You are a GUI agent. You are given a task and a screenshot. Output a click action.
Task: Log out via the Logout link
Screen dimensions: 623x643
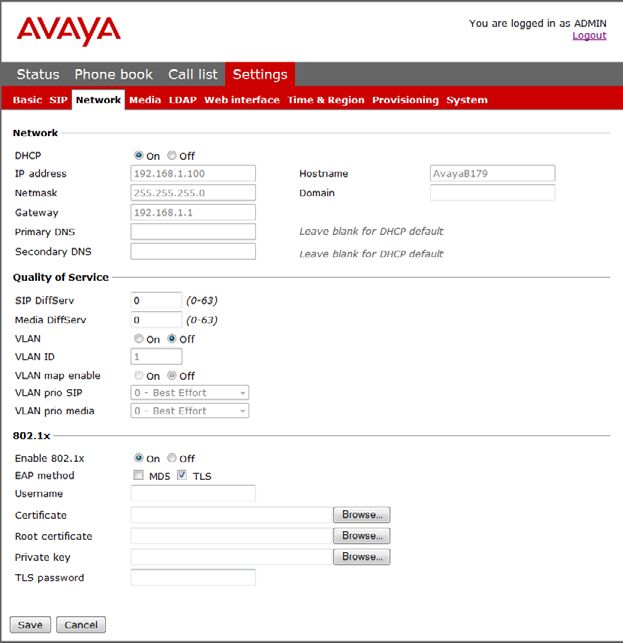(x=589, y=36)
